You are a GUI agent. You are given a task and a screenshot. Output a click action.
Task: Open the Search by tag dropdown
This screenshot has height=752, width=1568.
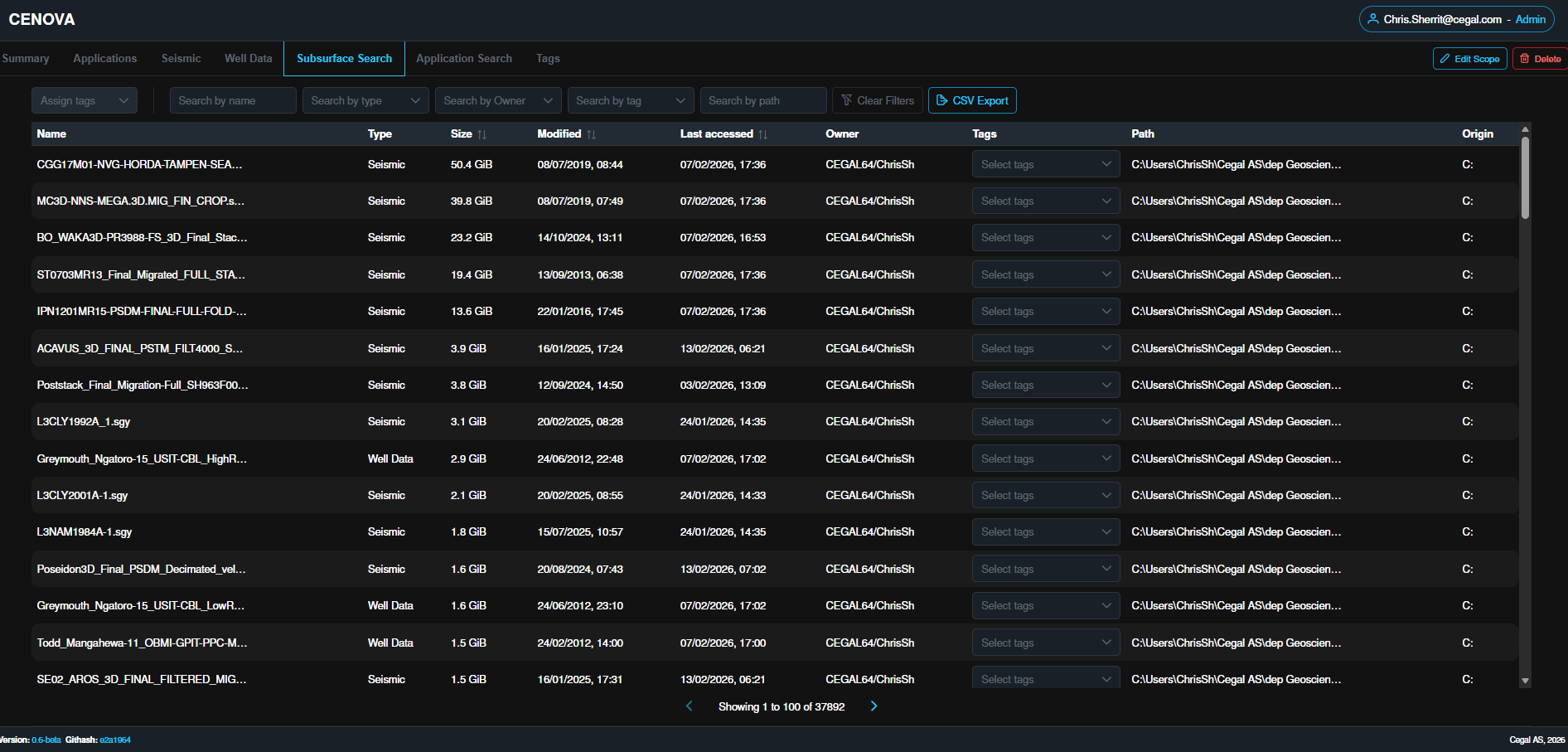(x=631, y=100)
